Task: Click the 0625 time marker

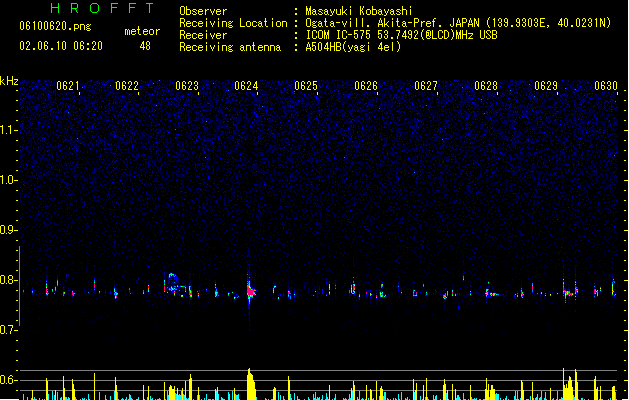Action: [306, 86]
